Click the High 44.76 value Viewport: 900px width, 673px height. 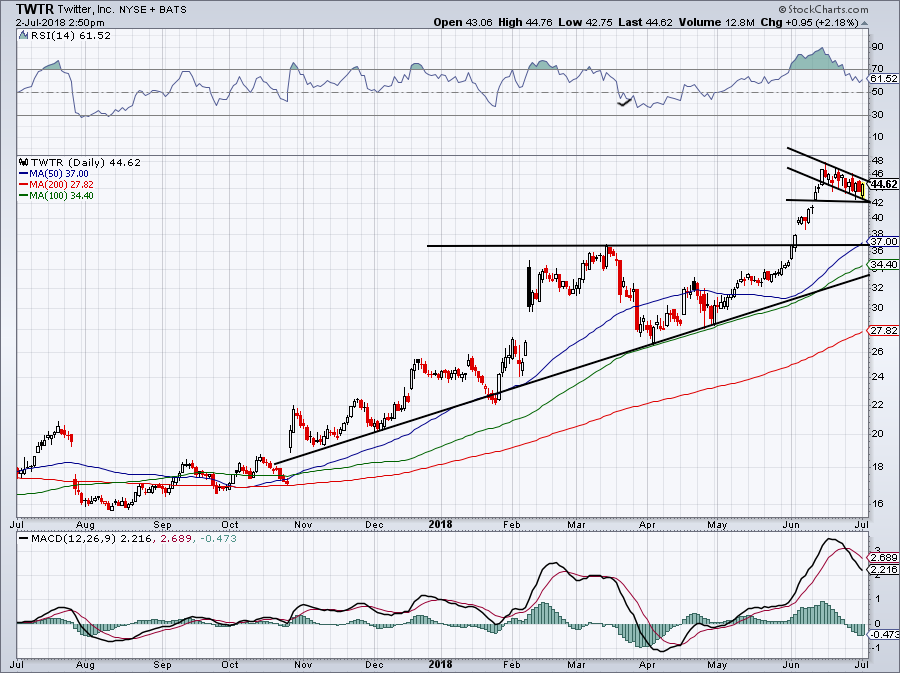pos(525,22)
